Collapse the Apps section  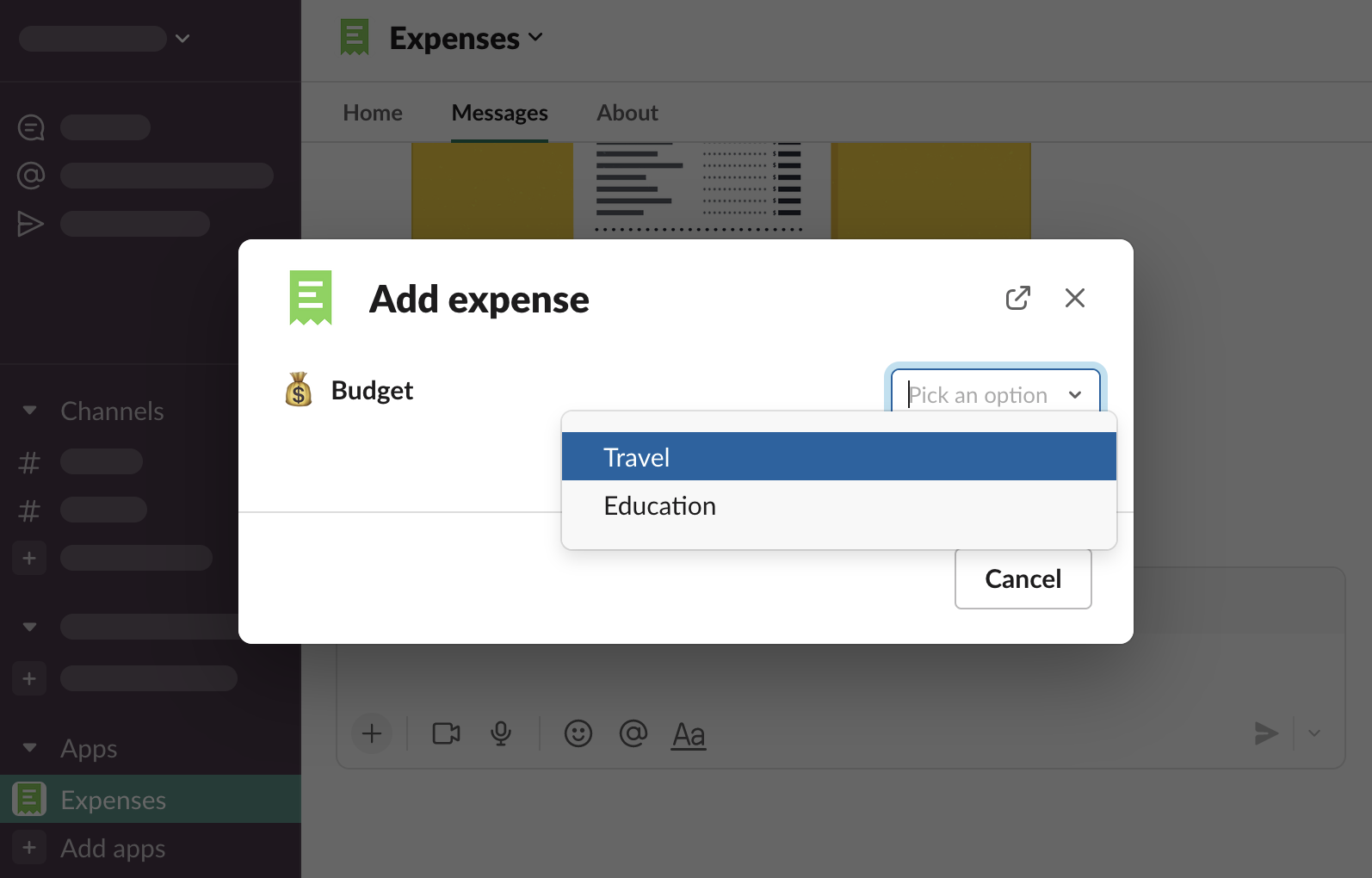pyautogui.click(x=30, y=748)
